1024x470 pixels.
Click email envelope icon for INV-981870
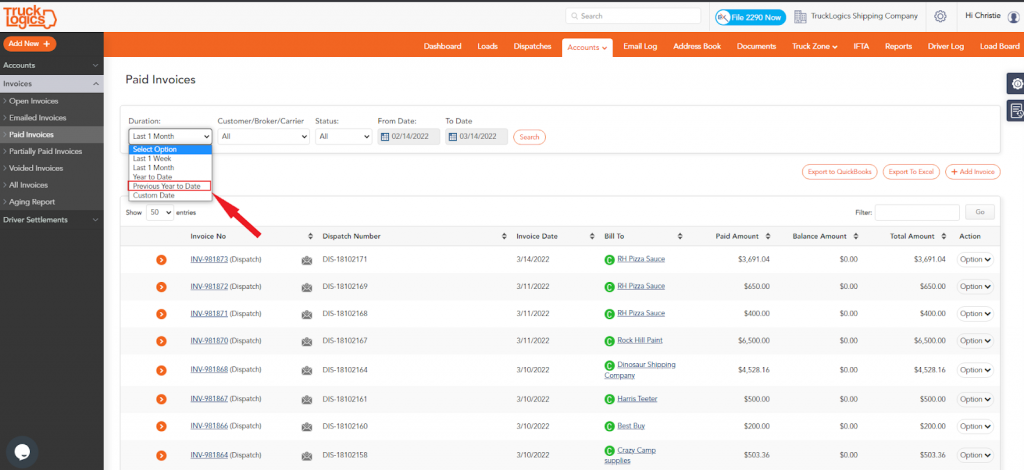(x=306, y=341)
